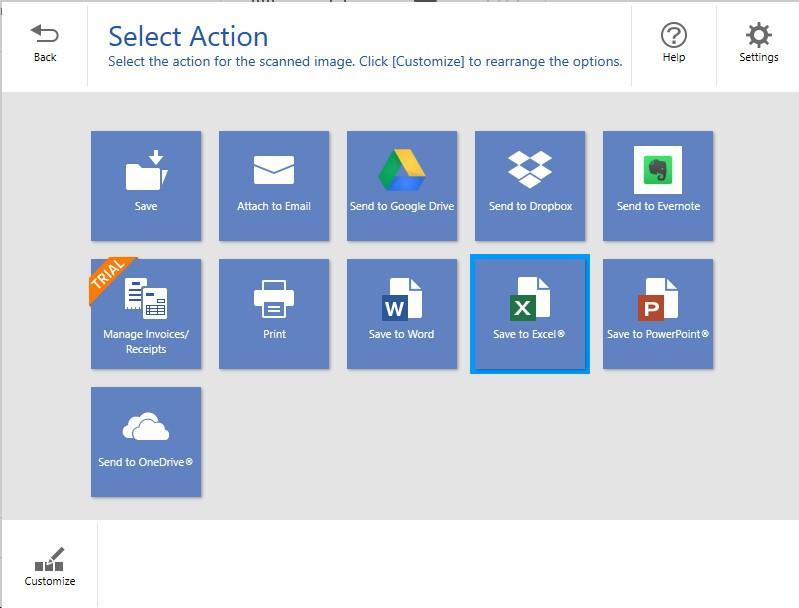The width and height of the screenshot is (799, 608).
Task: Click the instruction text below the heading
Action: (365, 62)
